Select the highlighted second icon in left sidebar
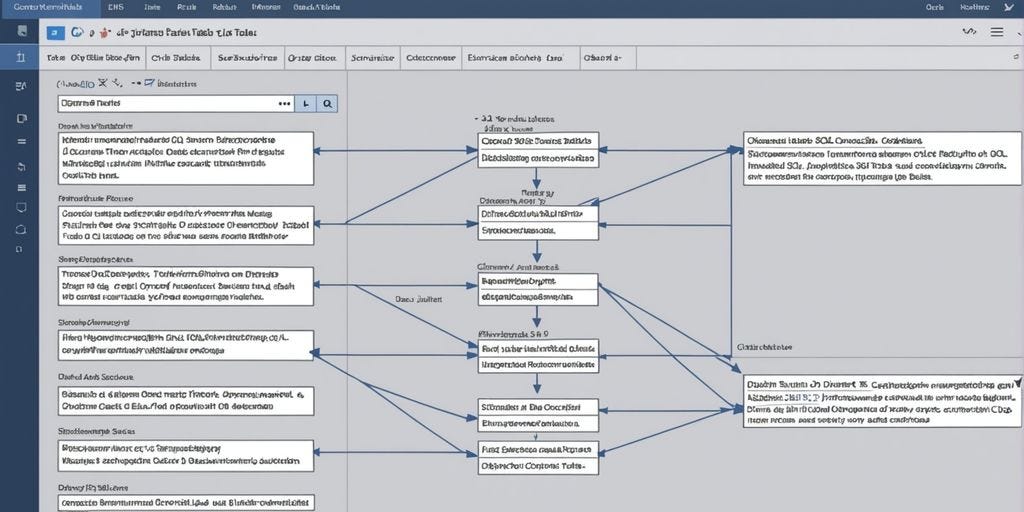 [x=20, y=57]
